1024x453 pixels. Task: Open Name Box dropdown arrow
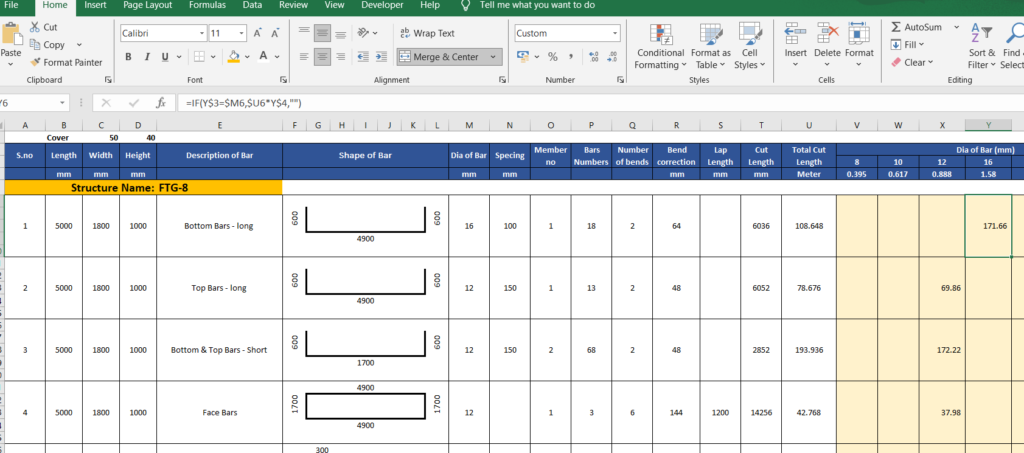click(x=63, y=103)
